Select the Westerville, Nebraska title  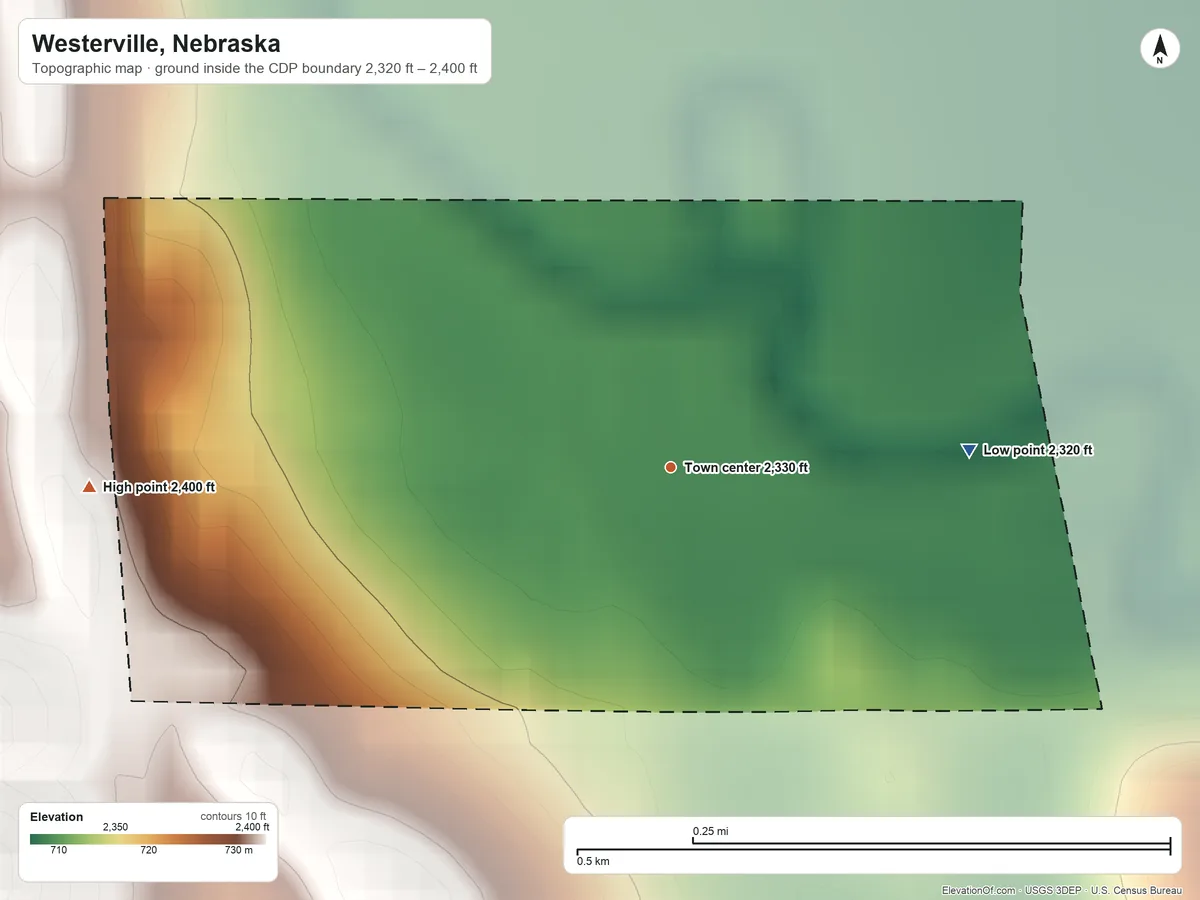[156, 44]
